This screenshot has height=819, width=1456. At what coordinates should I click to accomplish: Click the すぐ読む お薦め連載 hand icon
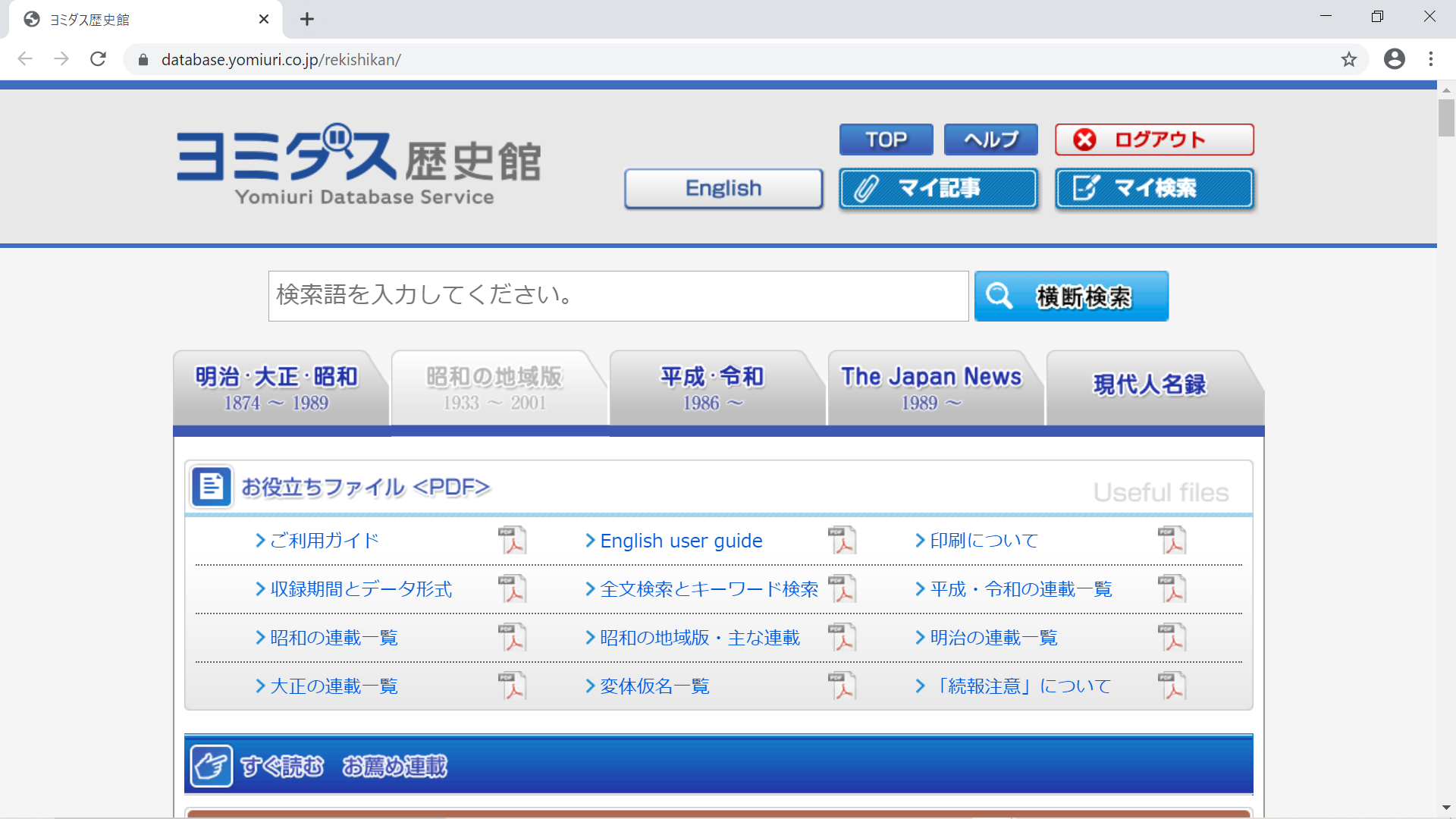[211, 766]
